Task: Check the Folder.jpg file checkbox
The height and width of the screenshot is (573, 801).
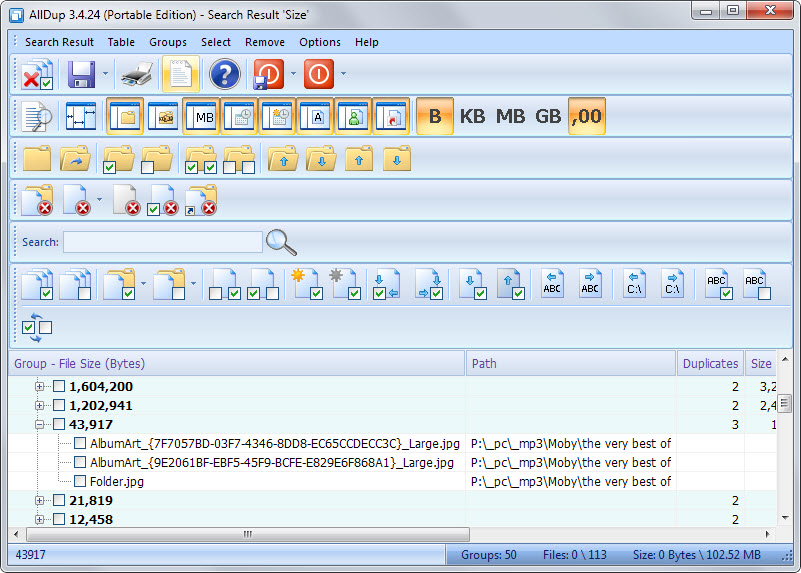Action: pos(80,481)
